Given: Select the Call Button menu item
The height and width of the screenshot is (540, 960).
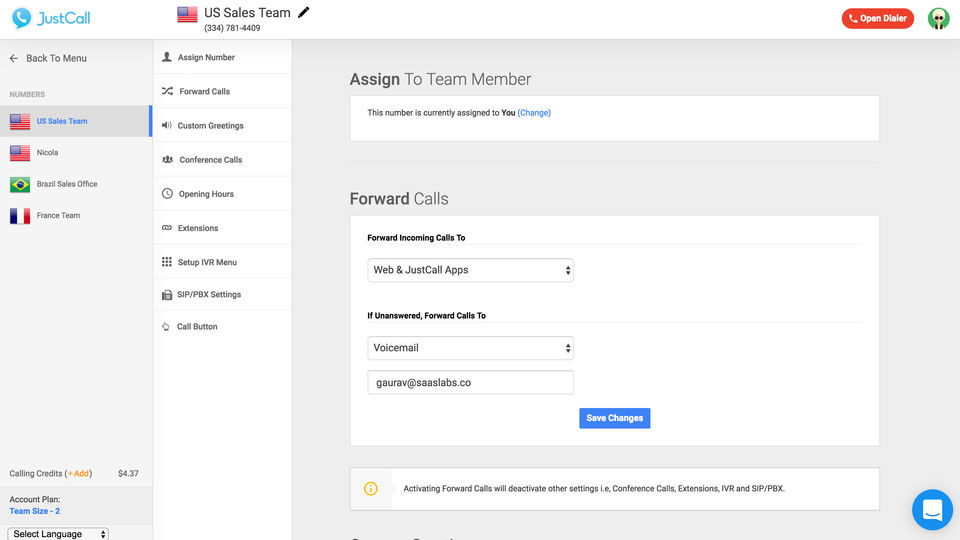Looking at the screenshot, I should coord(197,327).
